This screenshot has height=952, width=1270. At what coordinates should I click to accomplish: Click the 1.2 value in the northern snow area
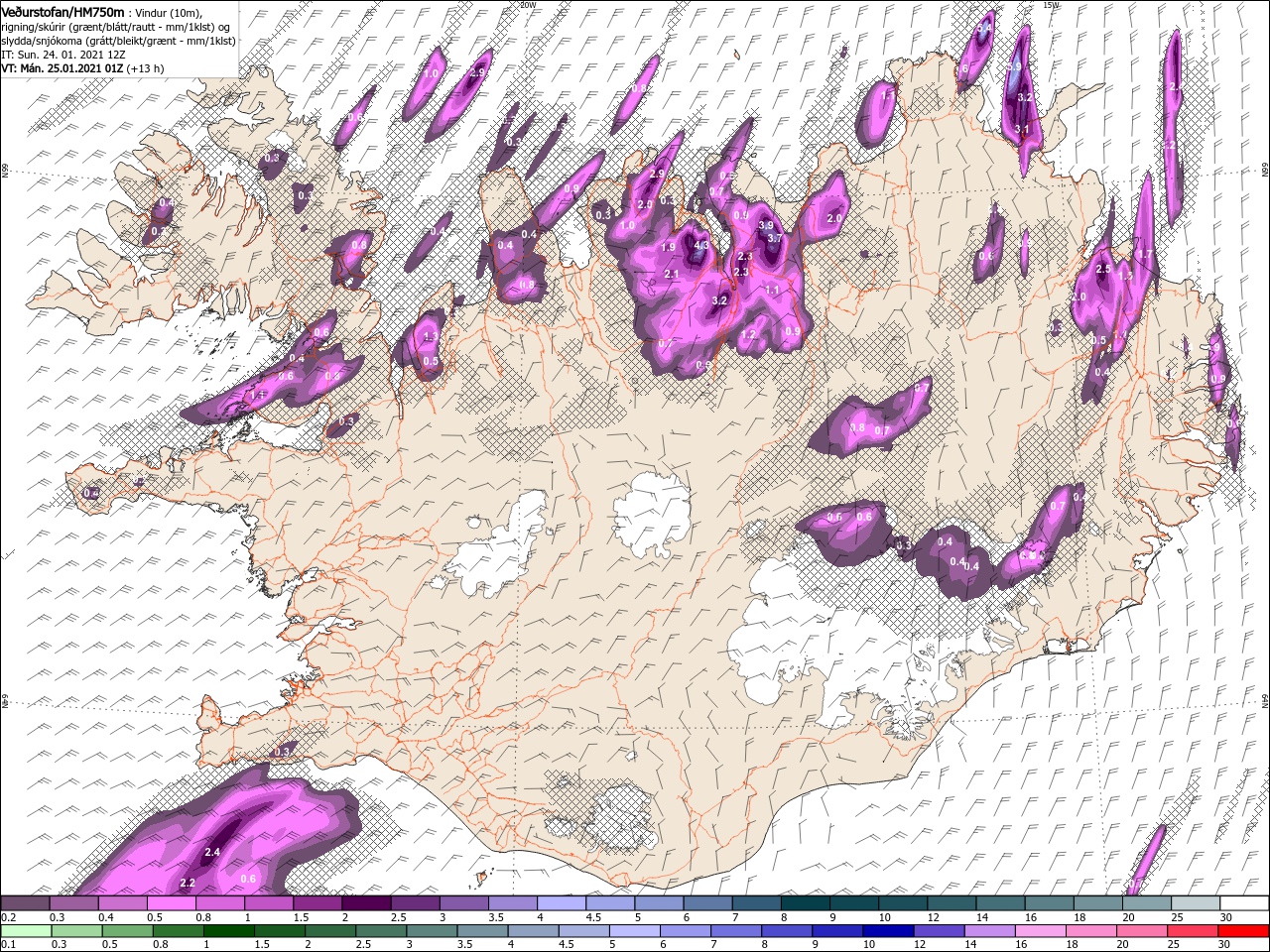tap(749, 335)
